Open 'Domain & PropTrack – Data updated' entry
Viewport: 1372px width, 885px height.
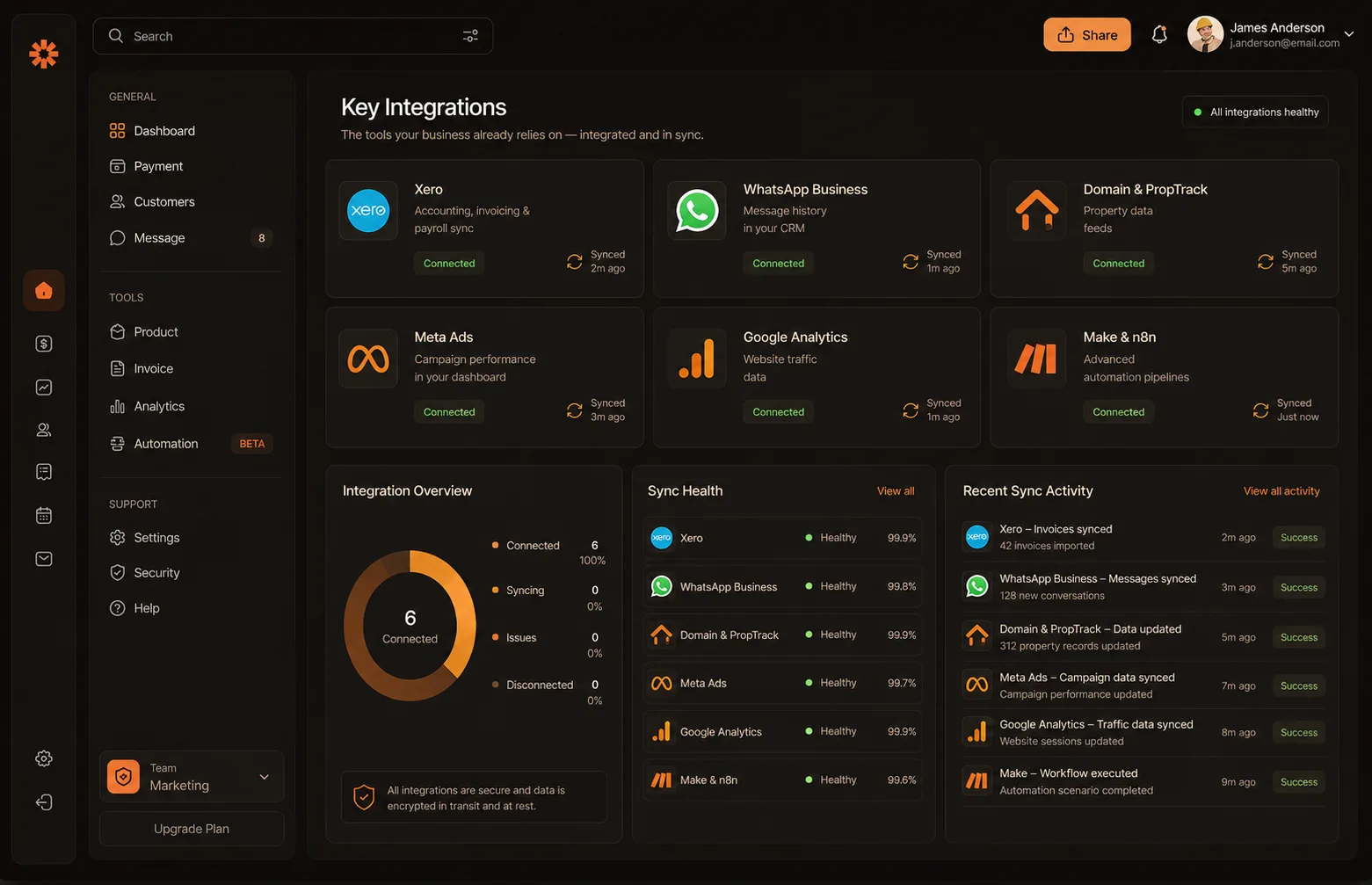[1143, 637]
